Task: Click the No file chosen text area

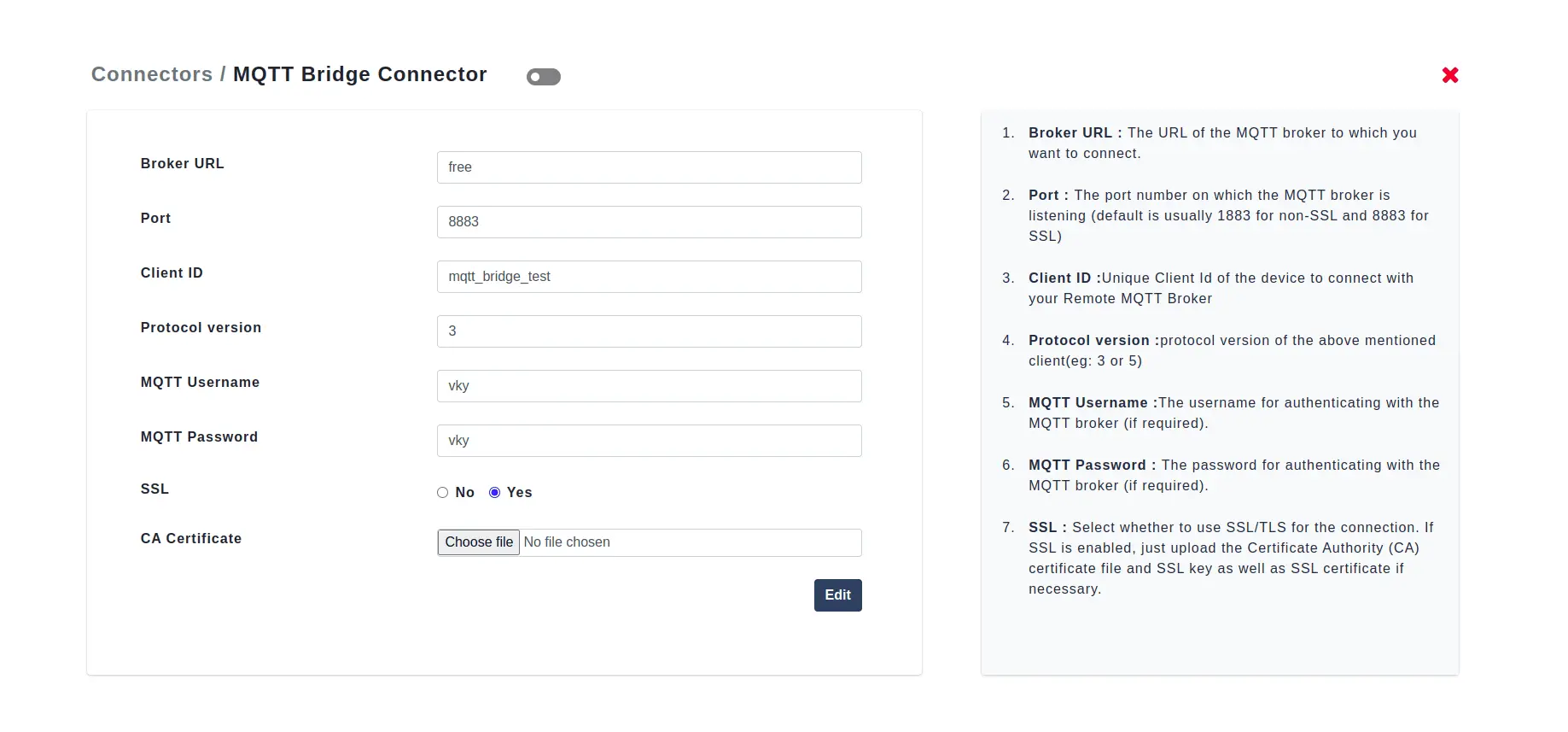Action: point(567,542)
